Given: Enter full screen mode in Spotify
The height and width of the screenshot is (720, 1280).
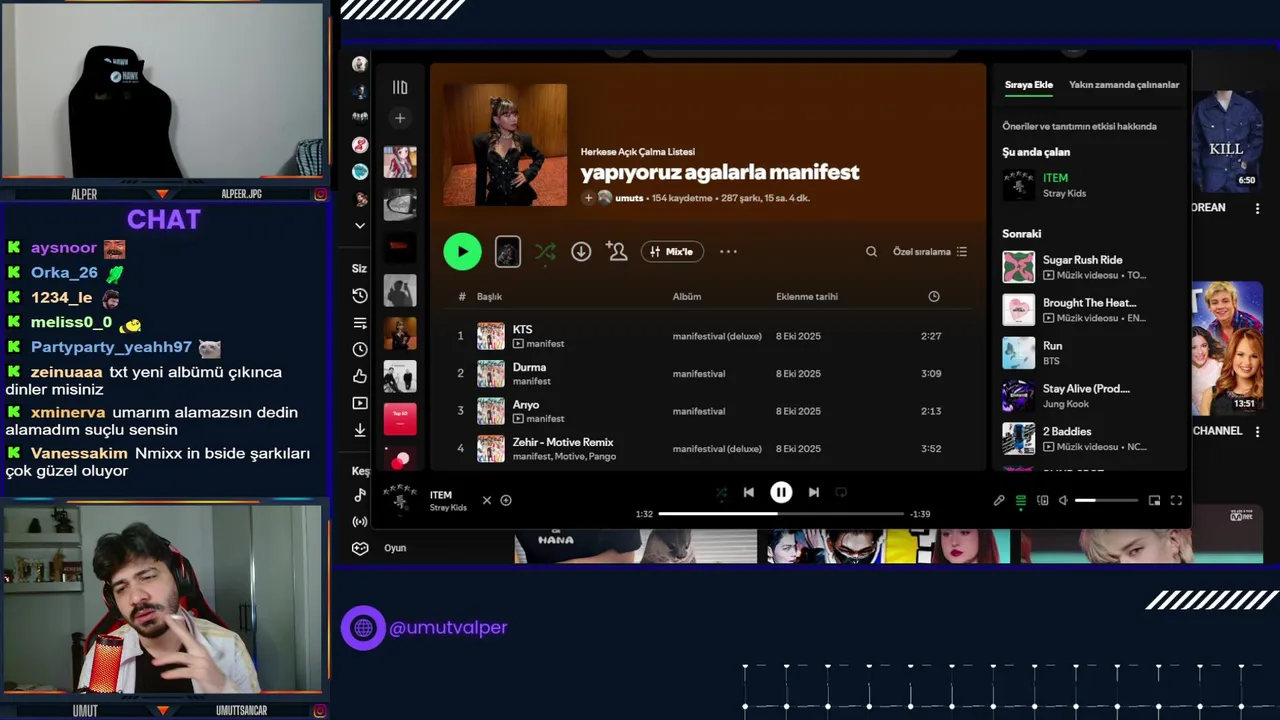Looking at the screenshot, I should [1176, 501].
